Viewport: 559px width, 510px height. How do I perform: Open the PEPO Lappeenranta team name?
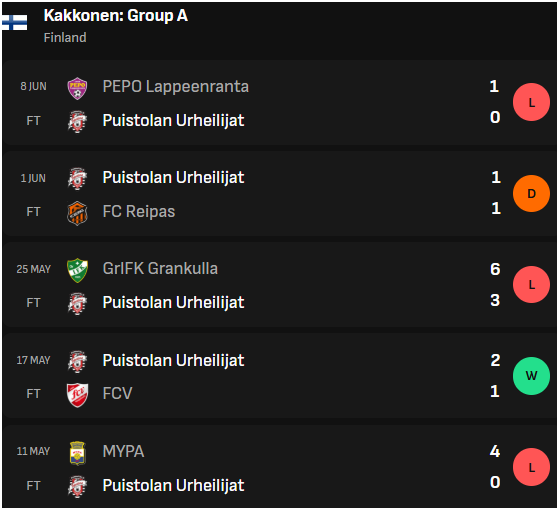(175, 87)
